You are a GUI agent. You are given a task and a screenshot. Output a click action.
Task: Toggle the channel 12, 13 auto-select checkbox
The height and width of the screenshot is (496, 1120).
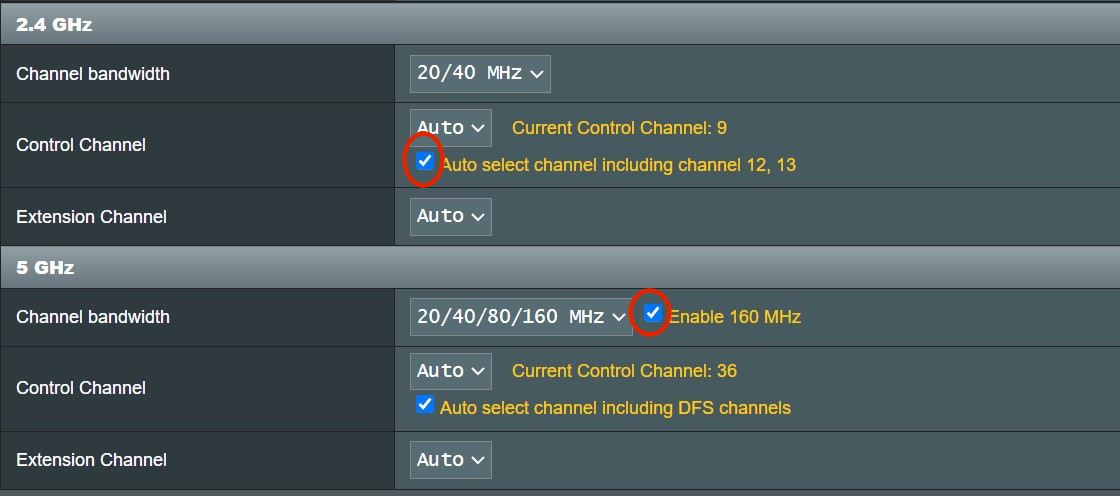pos(425,161)
